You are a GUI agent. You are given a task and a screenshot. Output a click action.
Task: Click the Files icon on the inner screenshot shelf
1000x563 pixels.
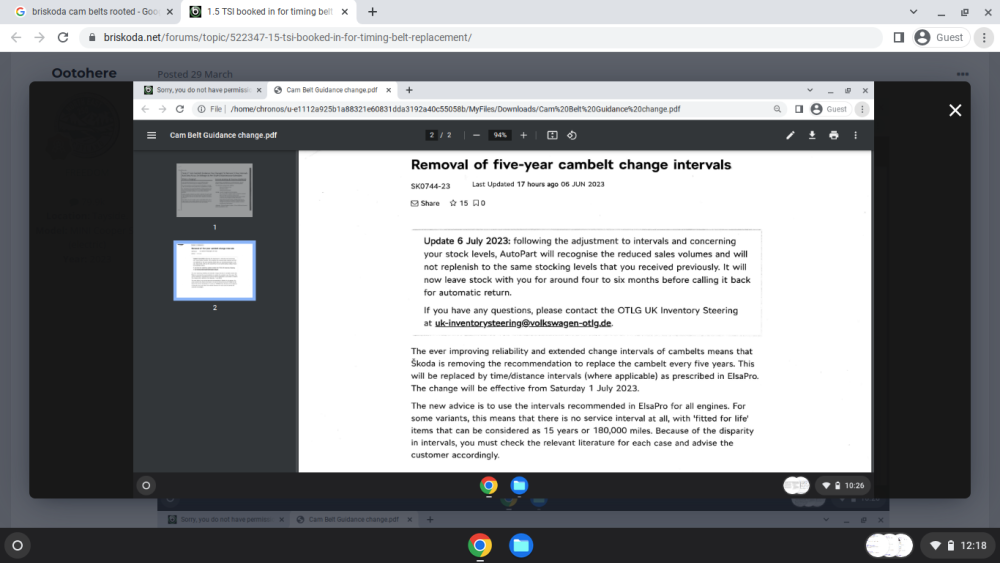pyautogui.click(x=519, y=485)
